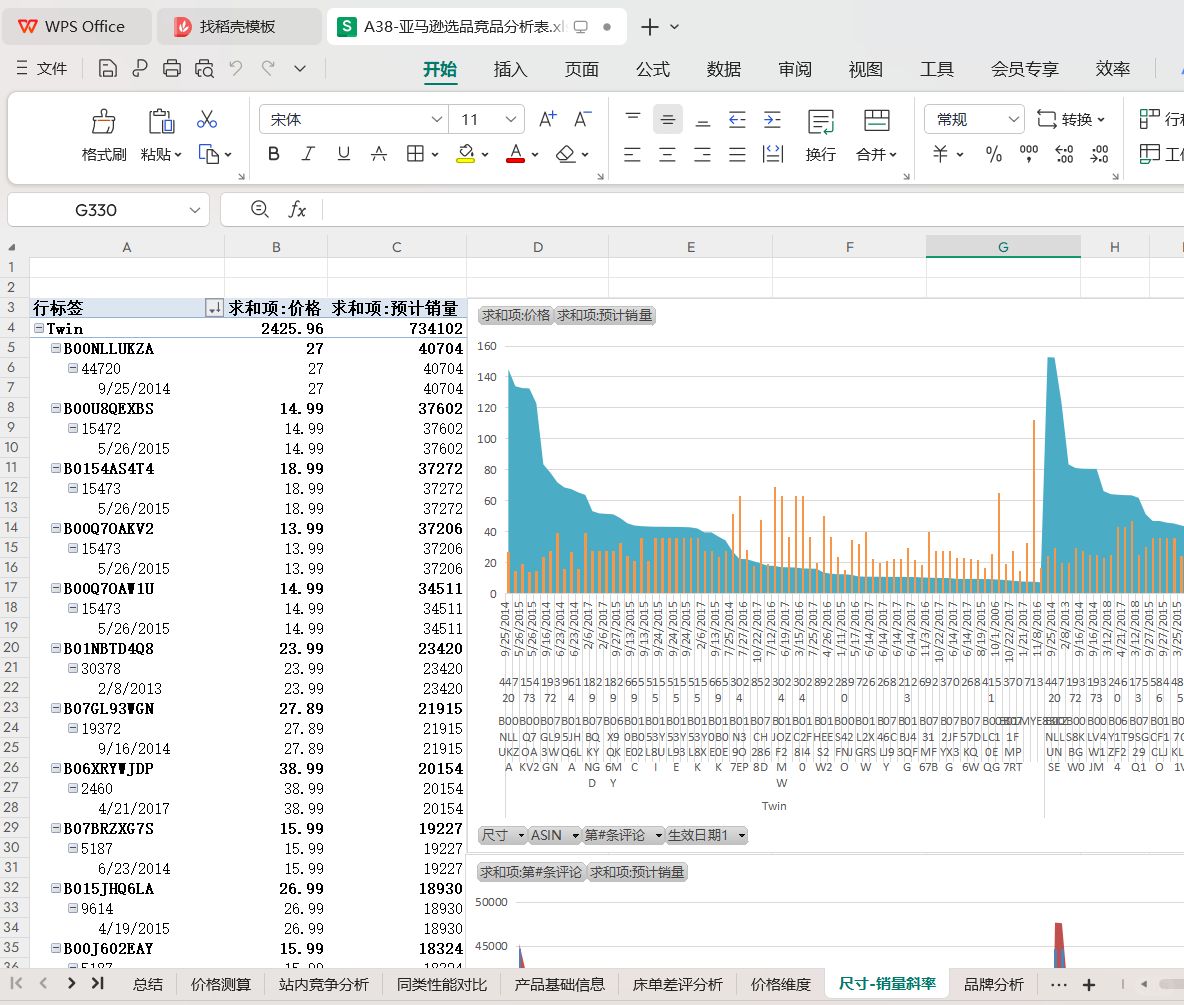The height and width of the screenshot is (1005, 1184).
Task: Toggle Strikethrough formatting
Action: pyautogui.click(x=379, y=154)
